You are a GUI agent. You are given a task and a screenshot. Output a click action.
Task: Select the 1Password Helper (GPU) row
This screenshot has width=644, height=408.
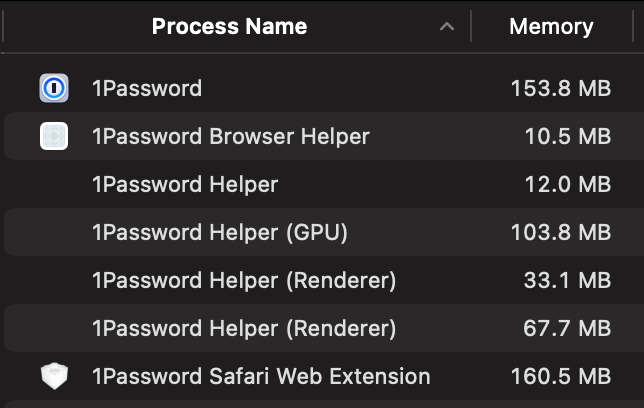point(324,232)
